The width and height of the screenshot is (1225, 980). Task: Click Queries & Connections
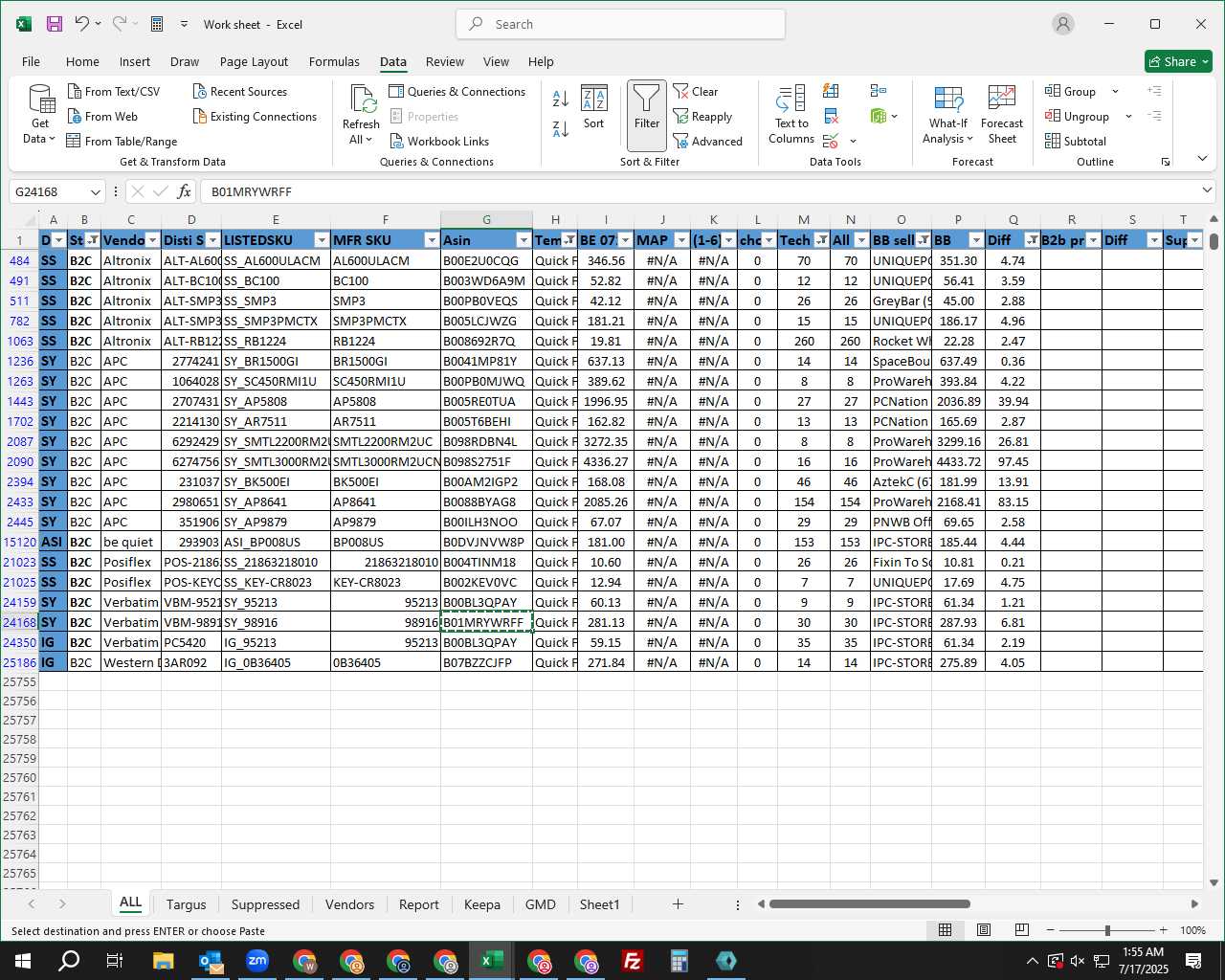click(457, 92)
